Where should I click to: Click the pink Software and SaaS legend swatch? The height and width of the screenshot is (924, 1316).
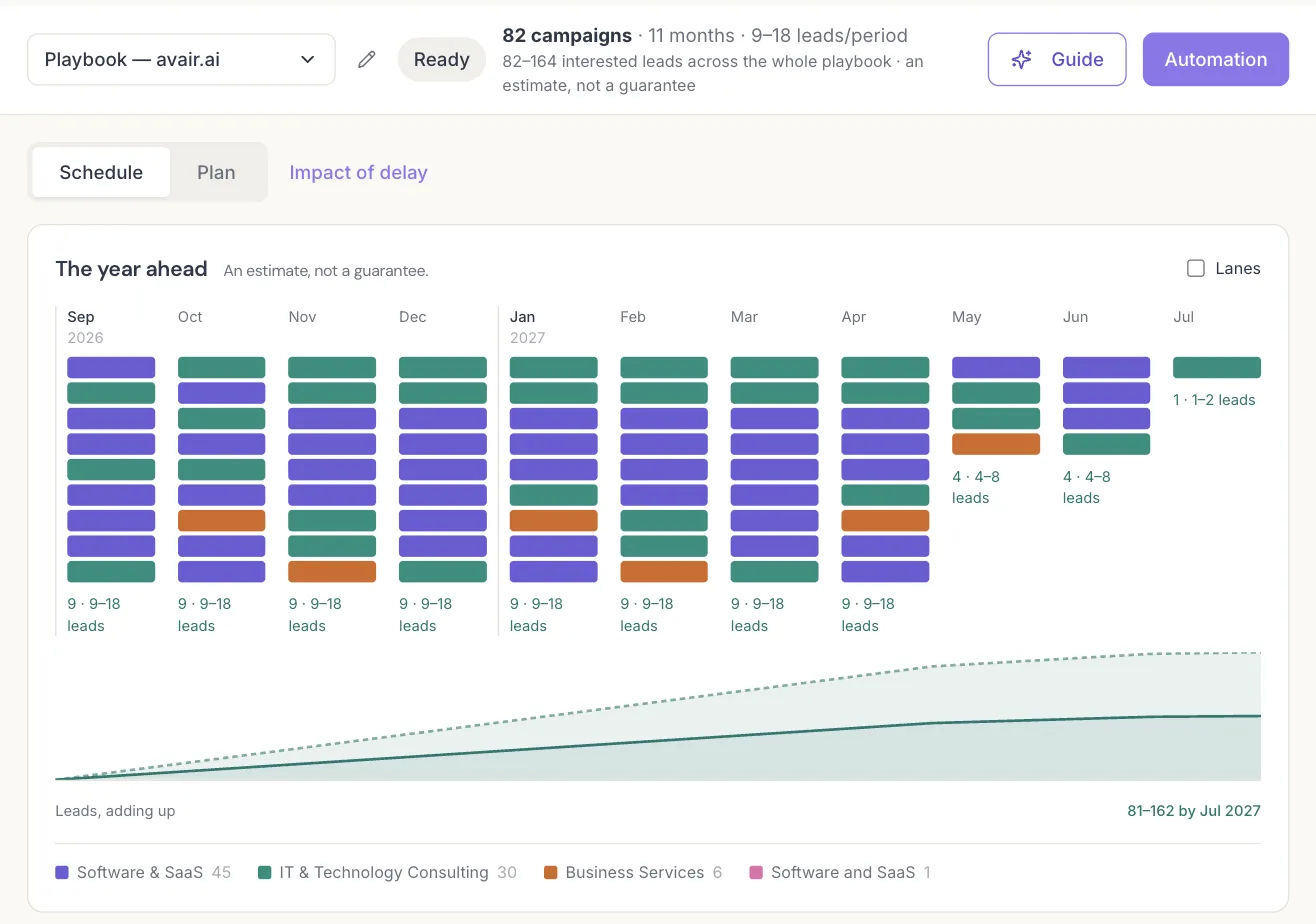[x=756, y=873]
